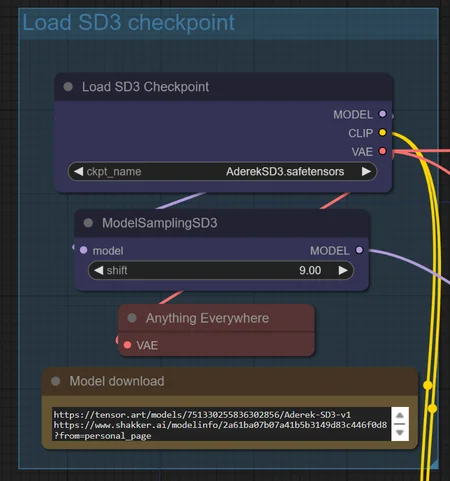The height and width of the screenshot is (481, 450).
Task: Click the MODEL output socket on ModelSamplingSD3
Action: [359, 250]
